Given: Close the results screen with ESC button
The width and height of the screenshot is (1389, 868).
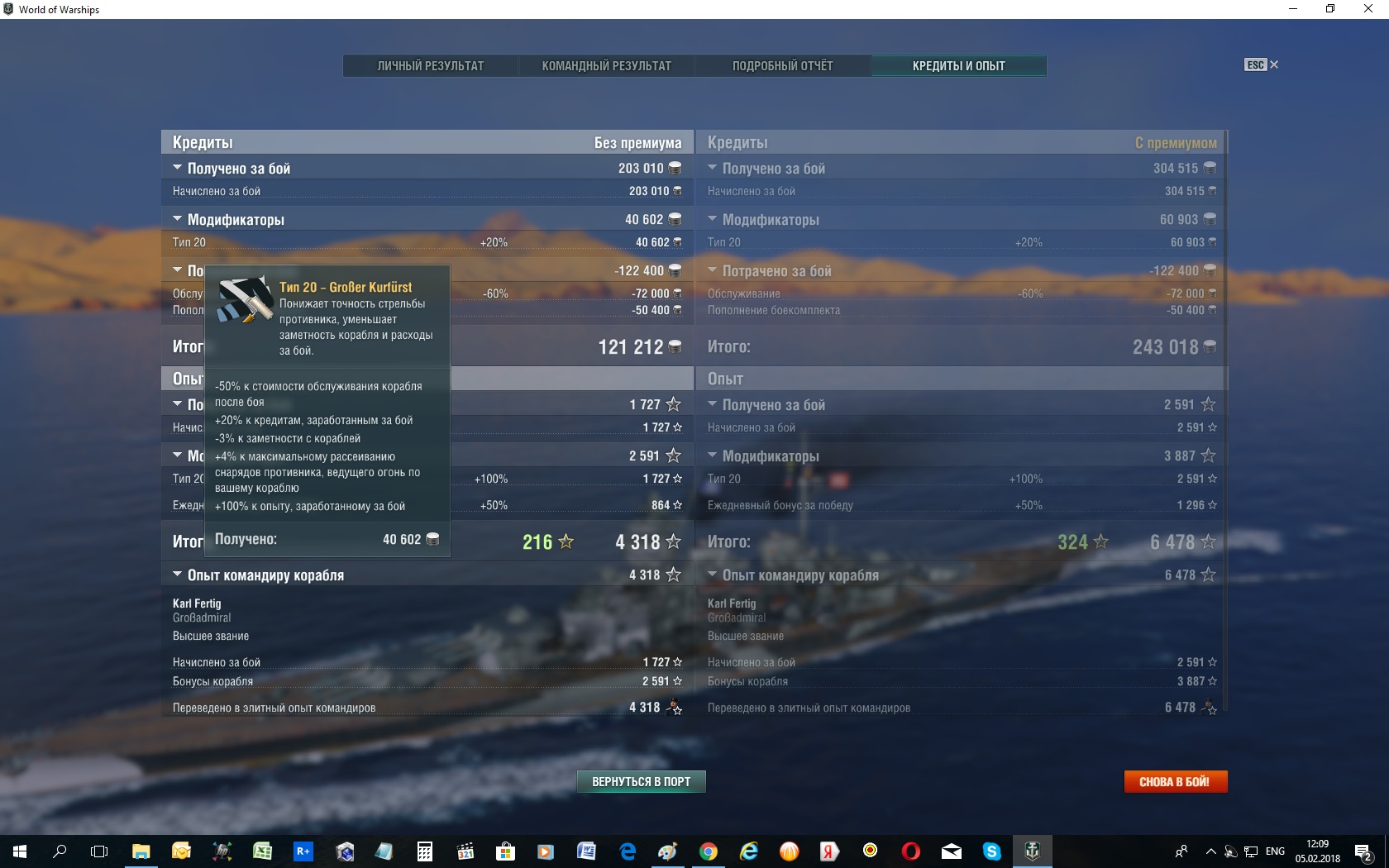Looking at the screenshot, I should 1261,64.
